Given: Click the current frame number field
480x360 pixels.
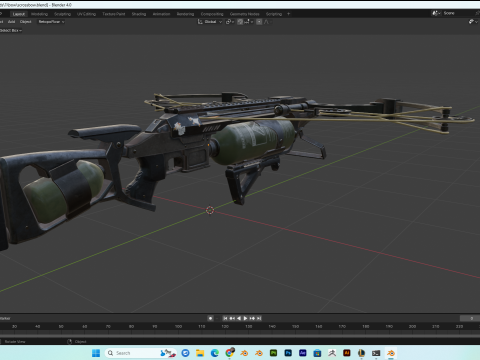Looking at the screenshot, I should tap(470, 318).
